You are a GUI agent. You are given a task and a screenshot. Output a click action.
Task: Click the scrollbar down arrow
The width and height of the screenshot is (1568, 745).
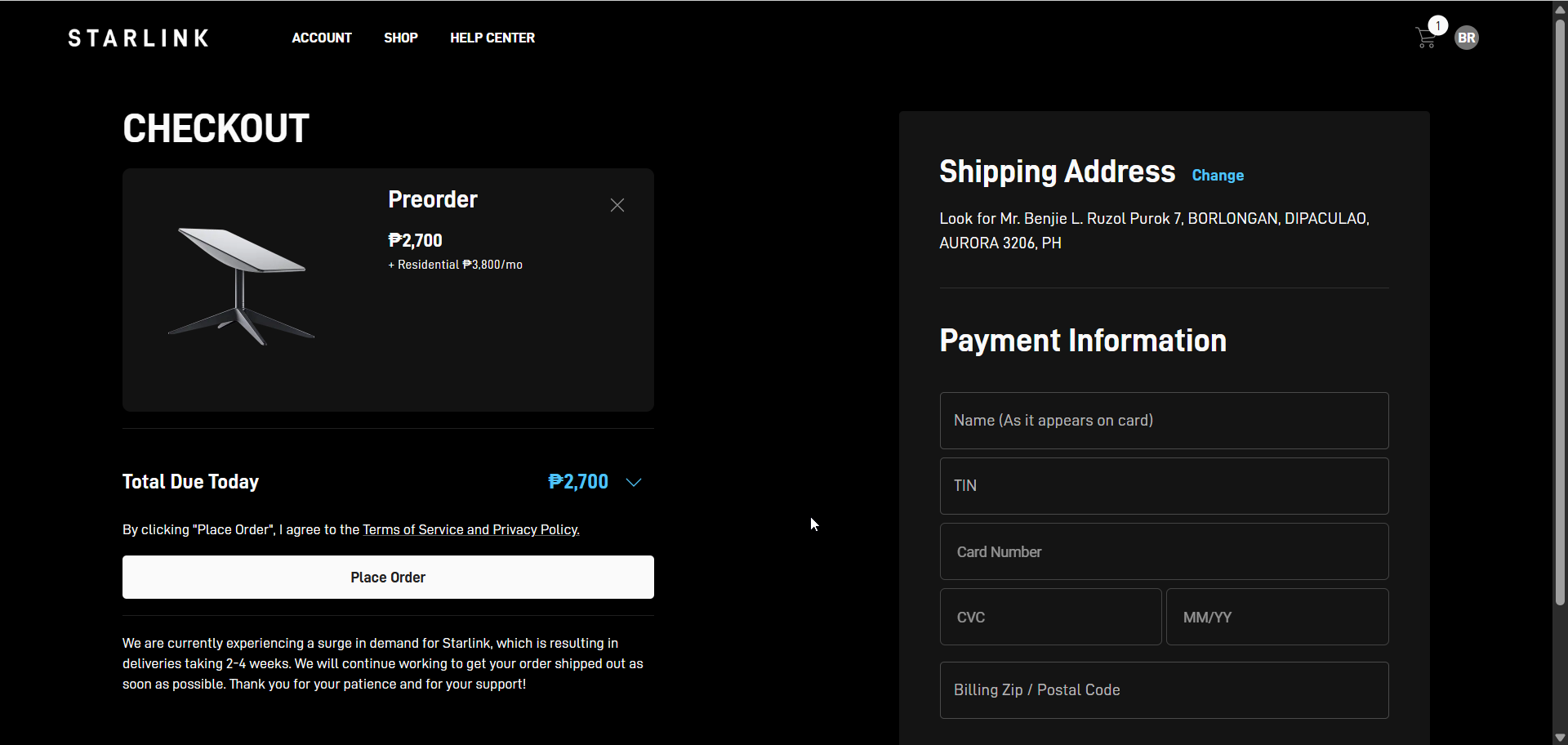tap(1560, 737)
